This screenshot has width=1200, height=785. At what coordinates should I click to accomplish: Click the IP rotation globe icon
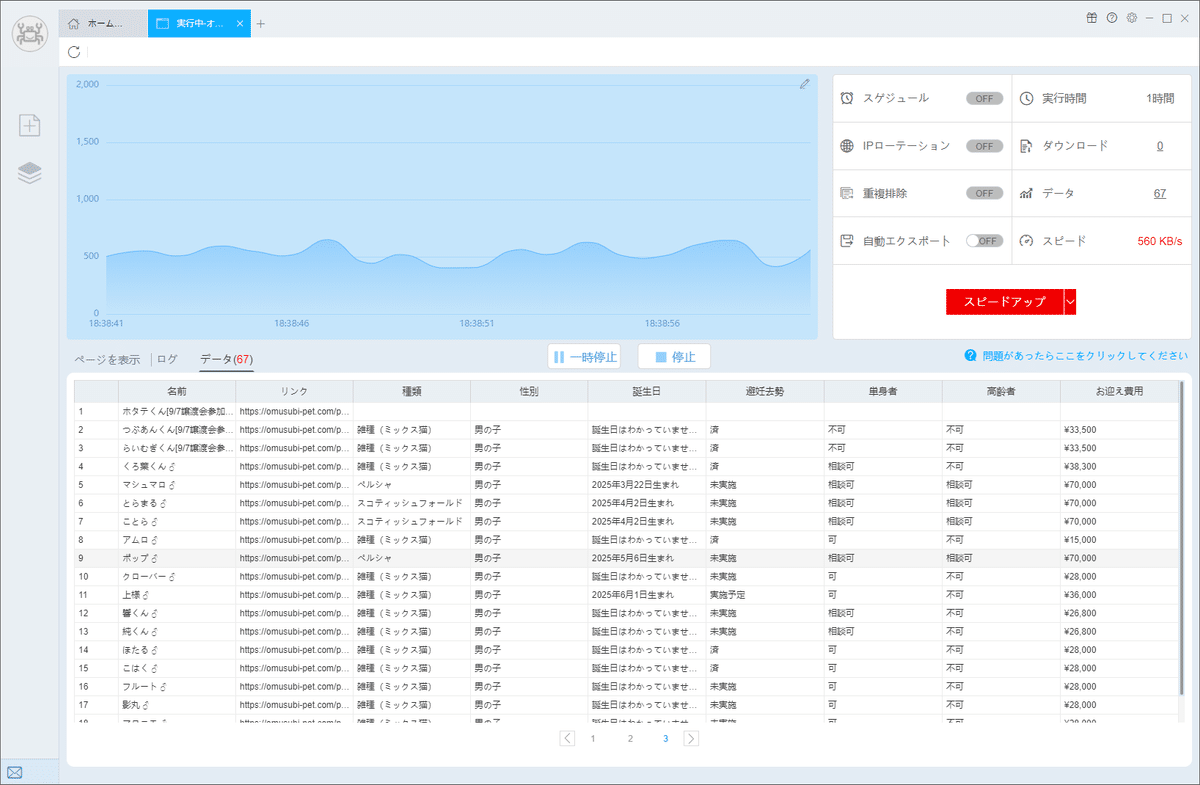[847, 146]
